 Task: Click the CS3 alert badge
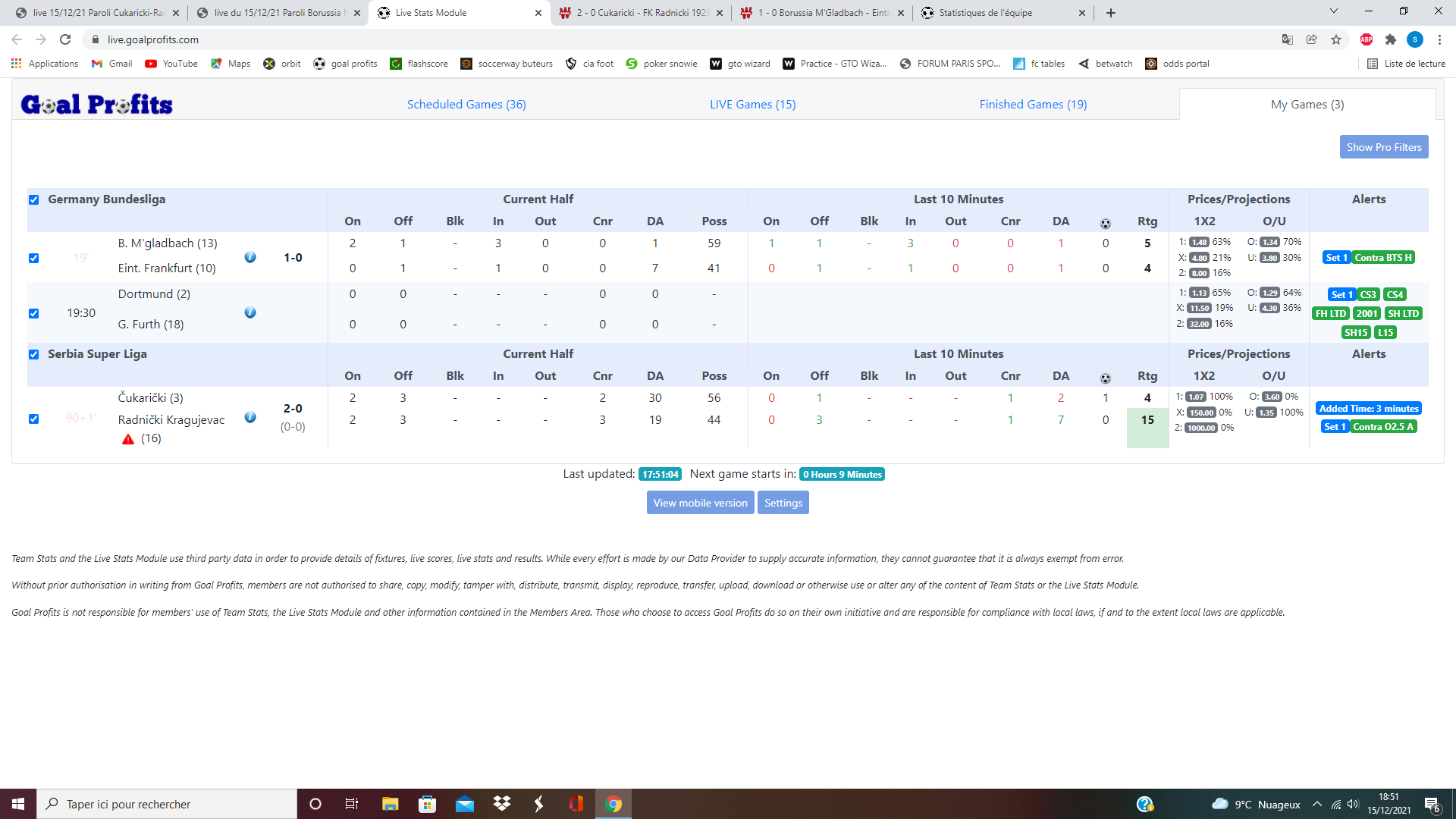pos(1368,295)
